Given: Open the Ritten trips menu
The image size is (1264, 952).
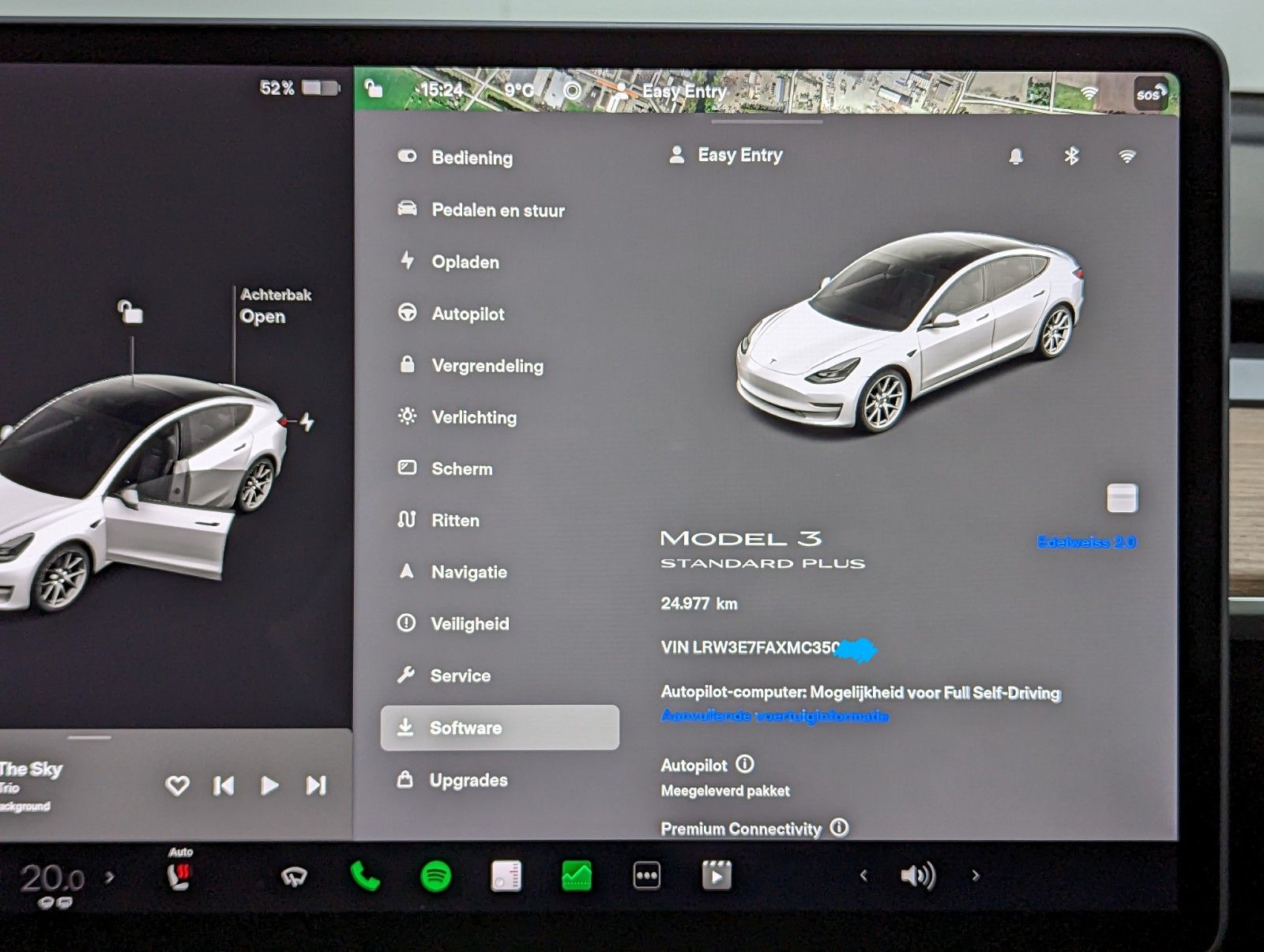Looking at the screenshot, I should coord(438,520).
